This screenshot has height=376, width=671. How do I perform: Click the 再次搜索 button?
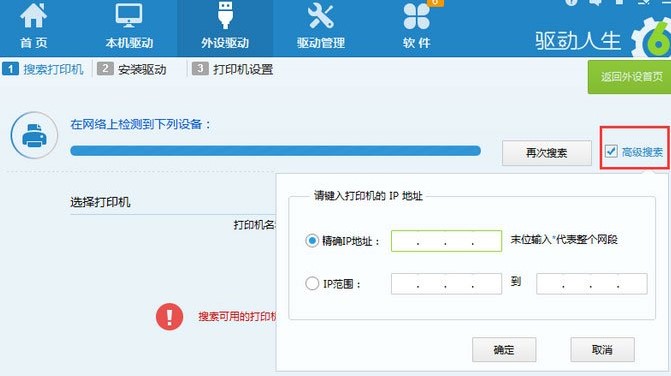pos(546,153)
